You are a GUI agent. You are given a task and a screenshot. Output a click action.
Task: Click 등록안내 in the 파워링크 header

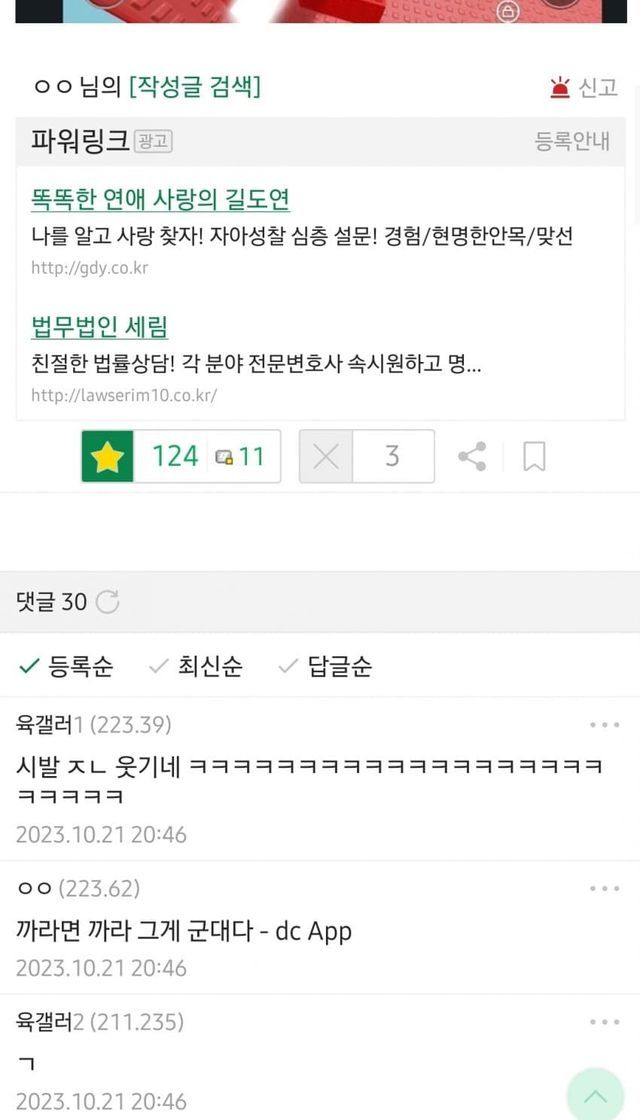[x=572, y=141]
